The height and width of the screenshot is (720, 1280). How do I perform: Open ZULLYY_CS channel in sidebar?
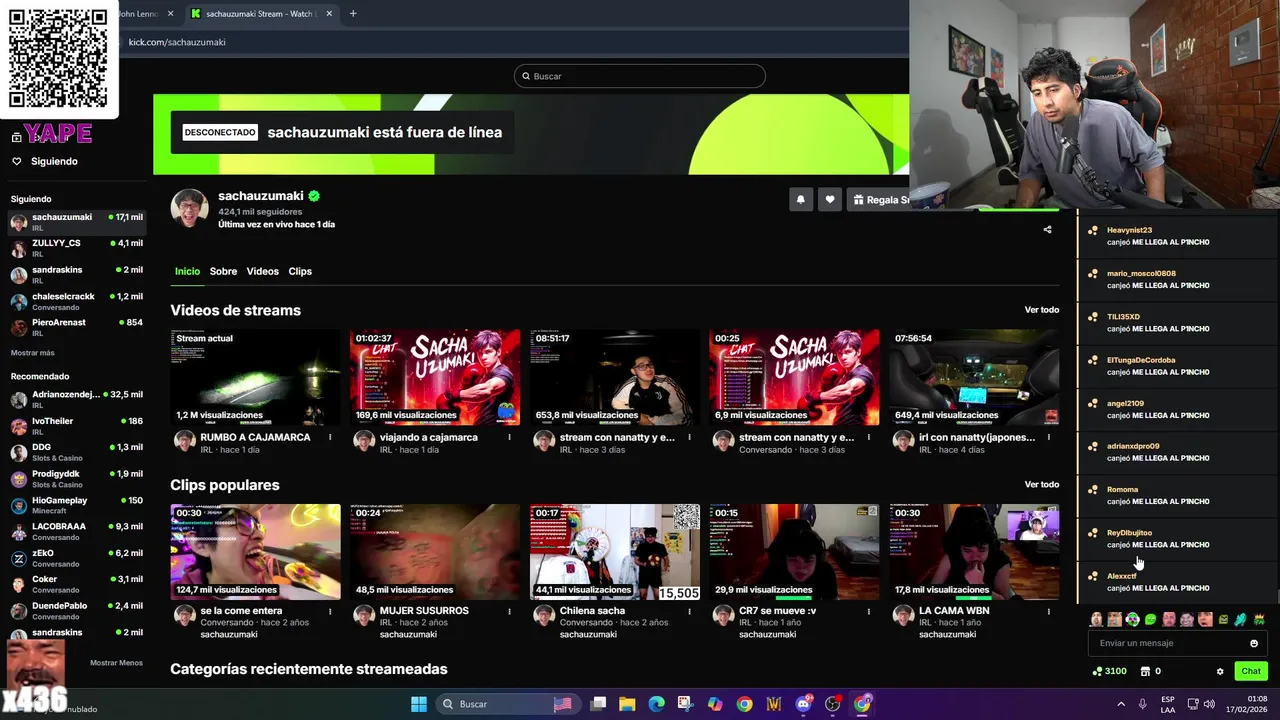coord(77,247)
